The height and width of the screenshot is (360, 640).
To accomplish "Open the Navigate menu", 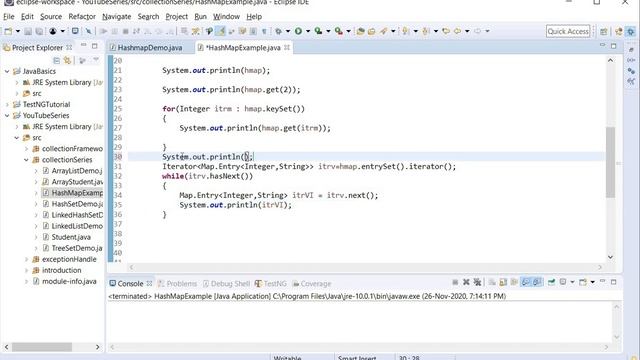I will tap(116, 17).
